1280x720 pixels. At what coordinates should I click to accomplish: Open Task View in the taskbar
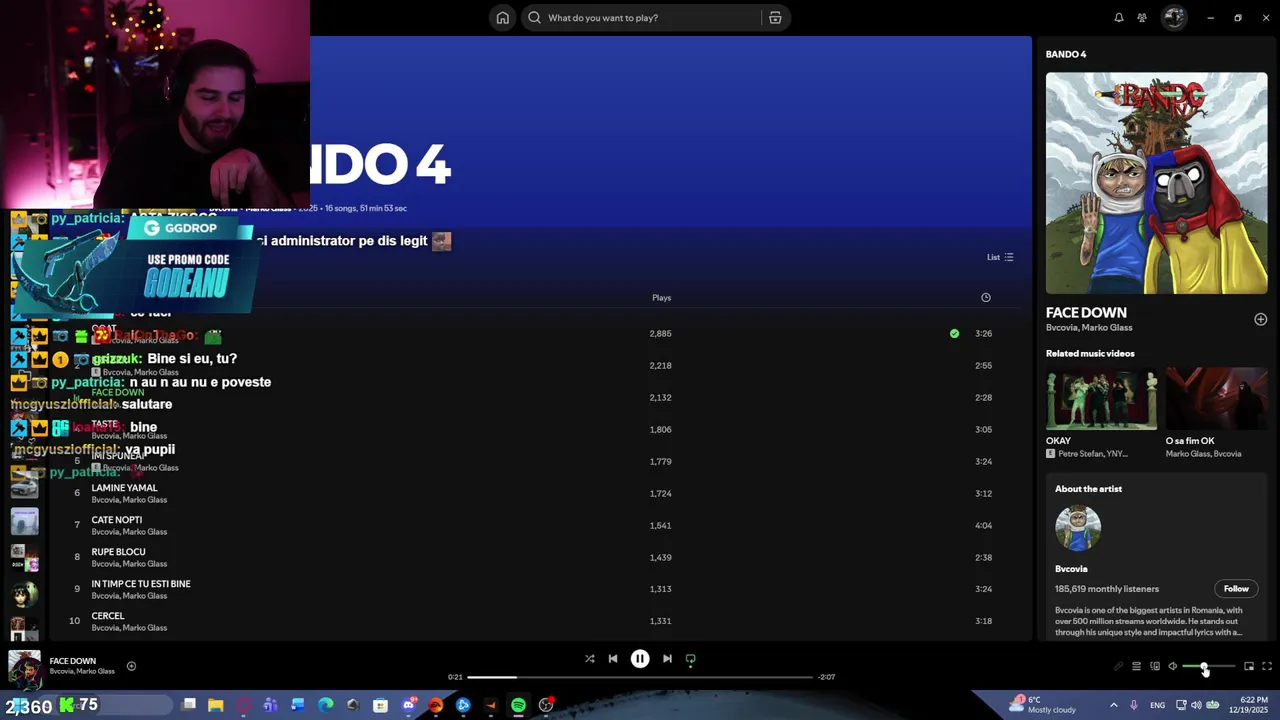pos(189,705)
